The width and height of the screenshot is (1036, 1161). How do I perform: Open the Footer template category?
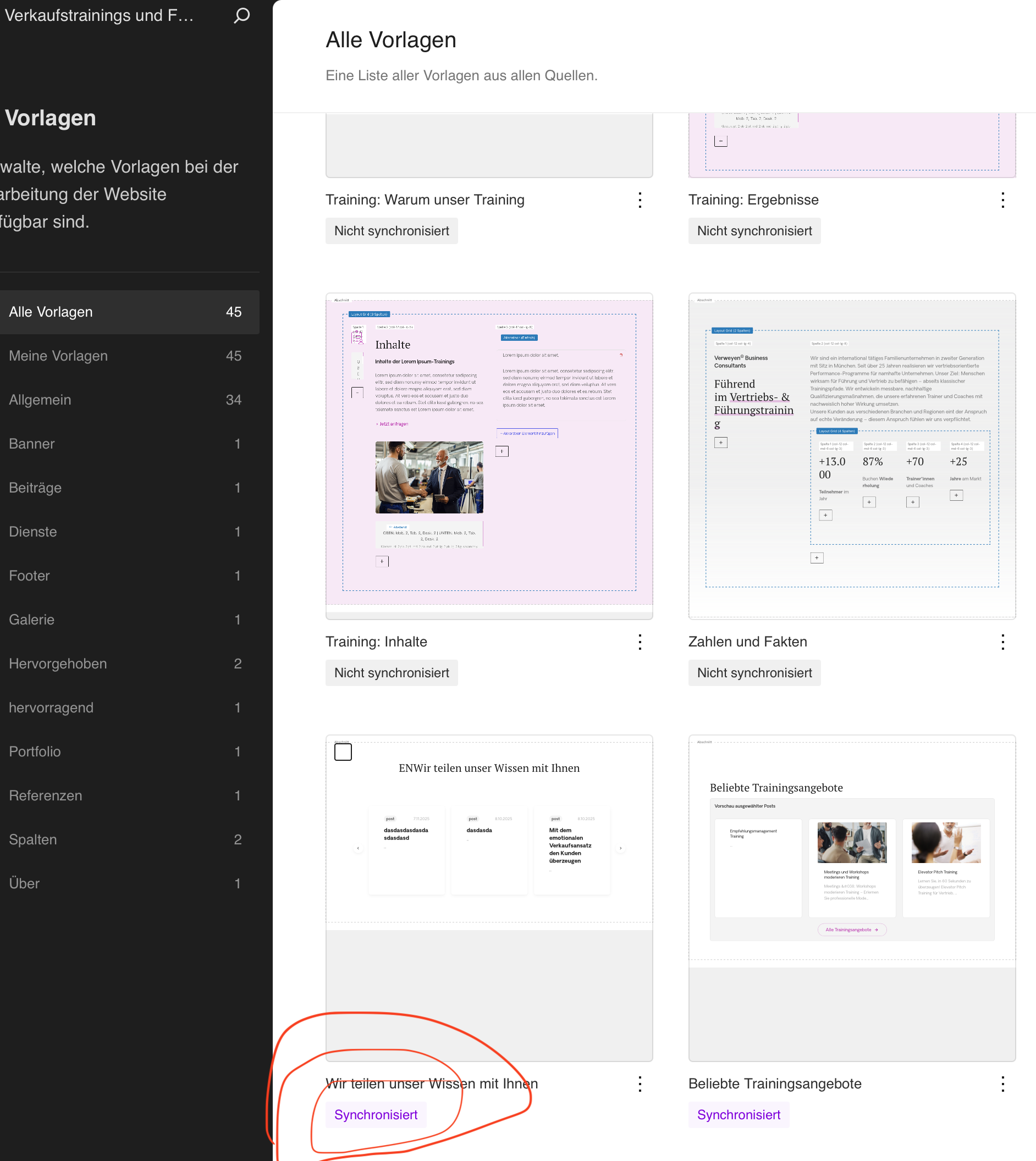(x=129, y=576)
